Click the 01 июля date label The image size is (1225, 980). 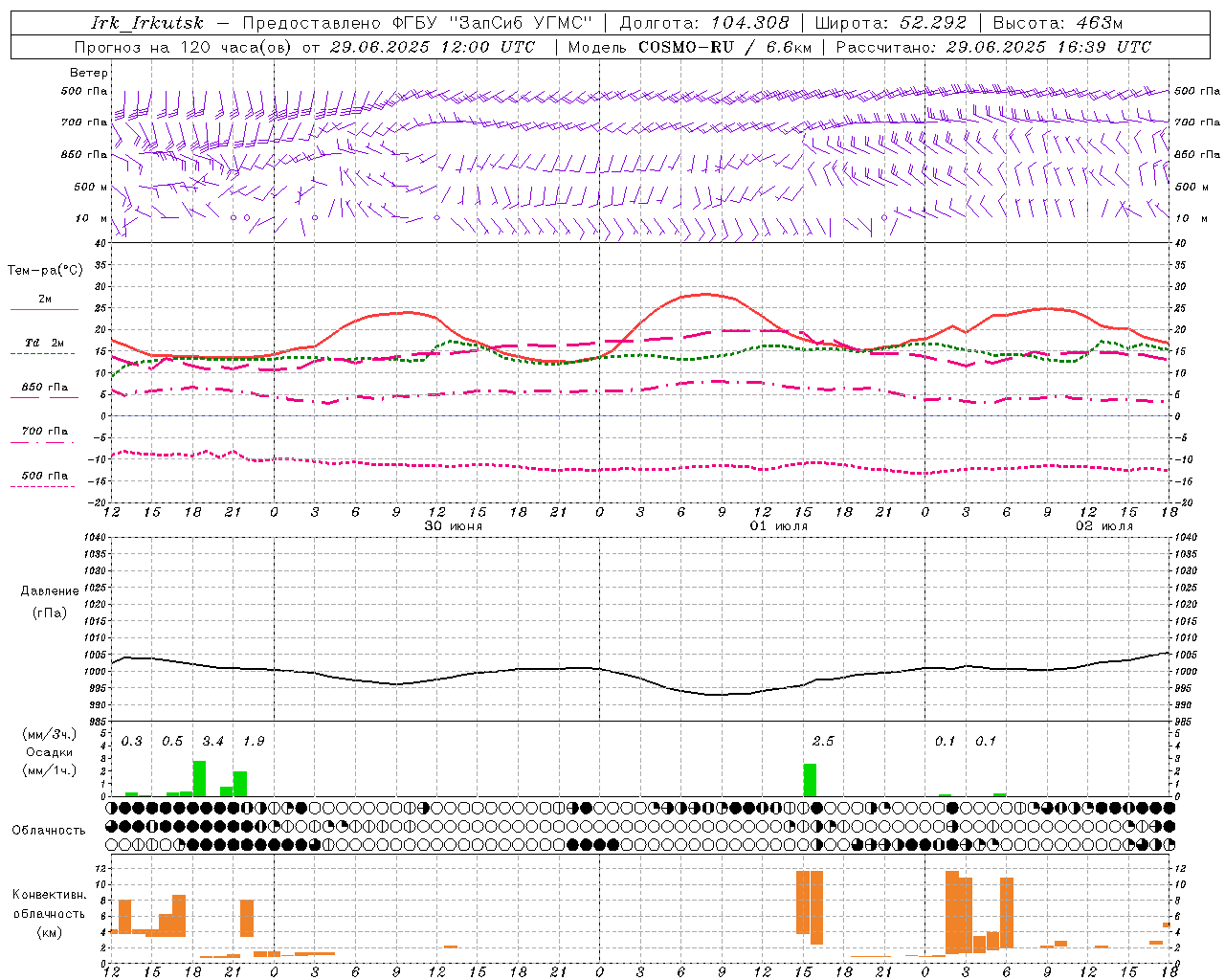(x=778, y=526)
